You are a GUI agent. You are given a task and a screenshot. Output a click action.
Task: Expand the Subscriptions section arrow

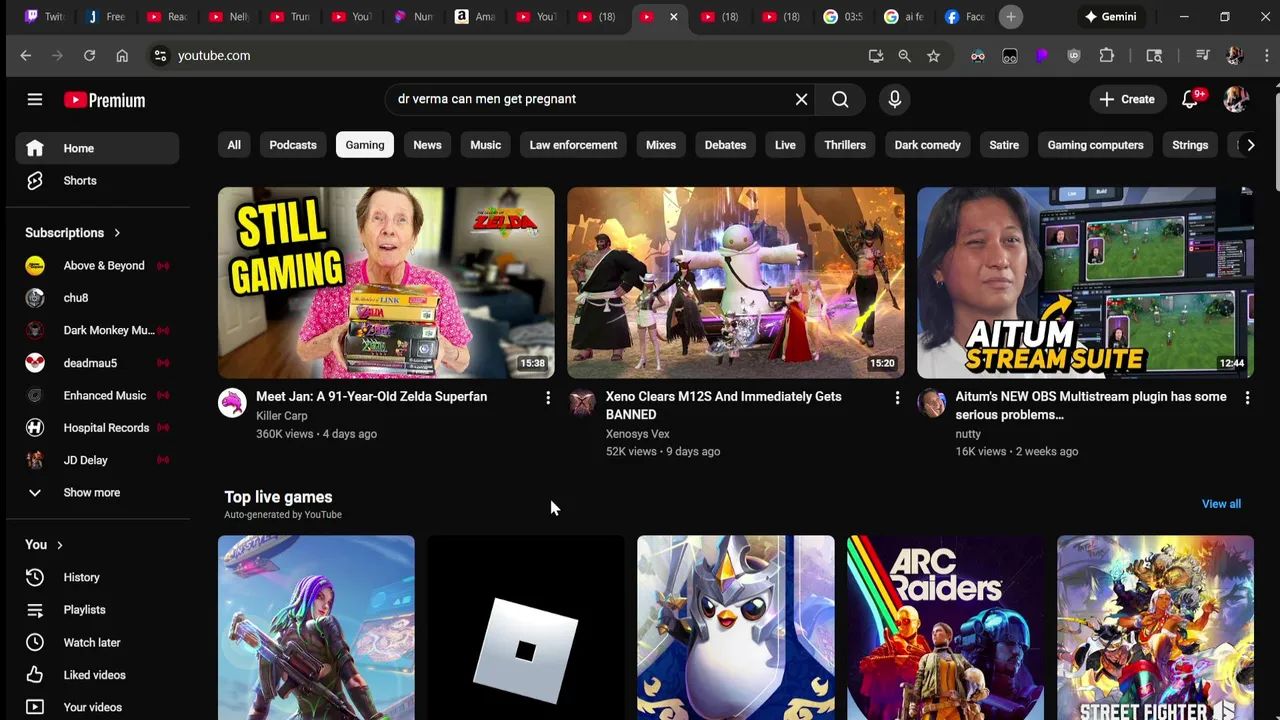(117, 233)
